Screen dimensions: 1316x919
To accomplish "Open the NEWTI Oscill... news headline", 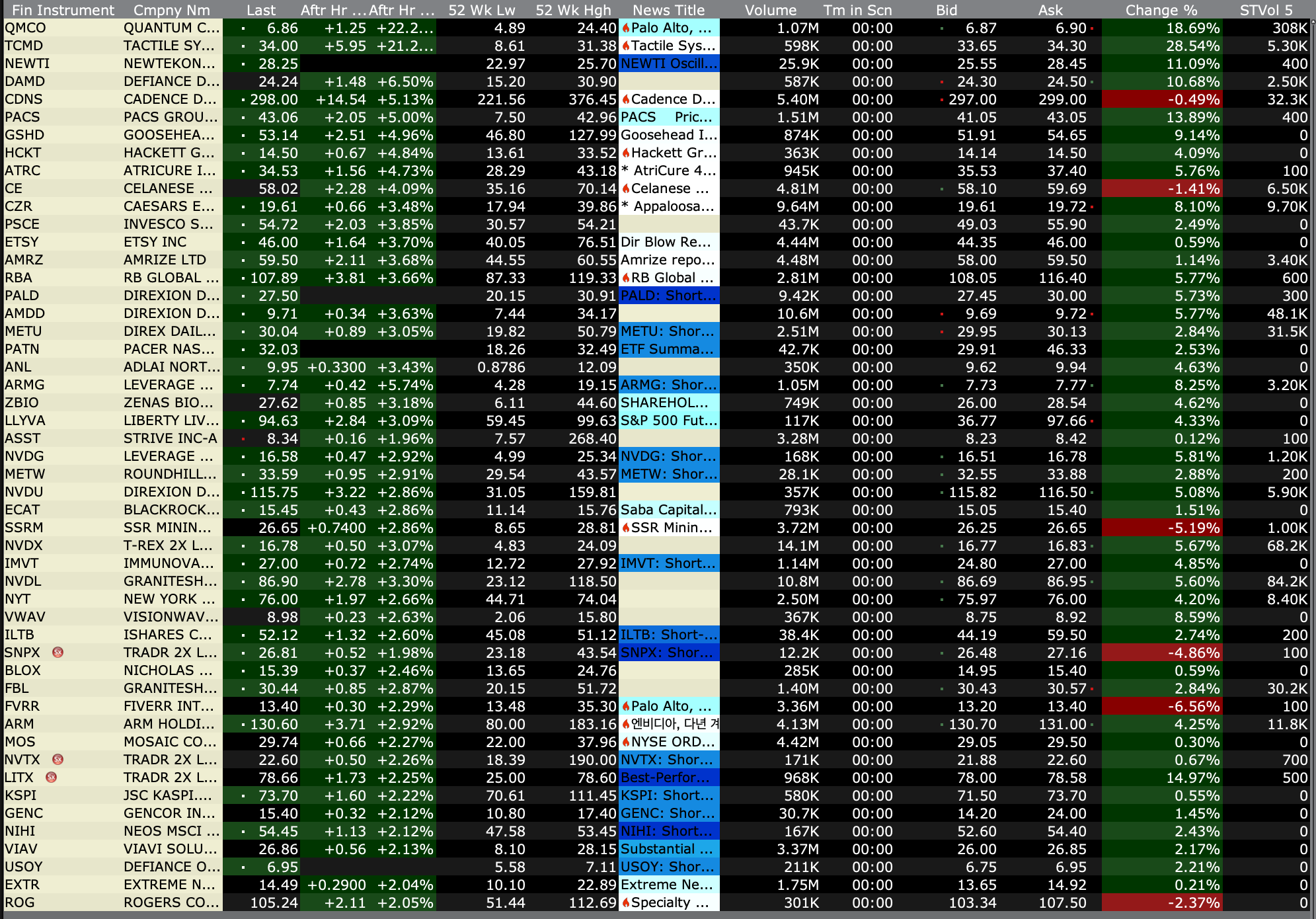I will [x=668, y=64].
